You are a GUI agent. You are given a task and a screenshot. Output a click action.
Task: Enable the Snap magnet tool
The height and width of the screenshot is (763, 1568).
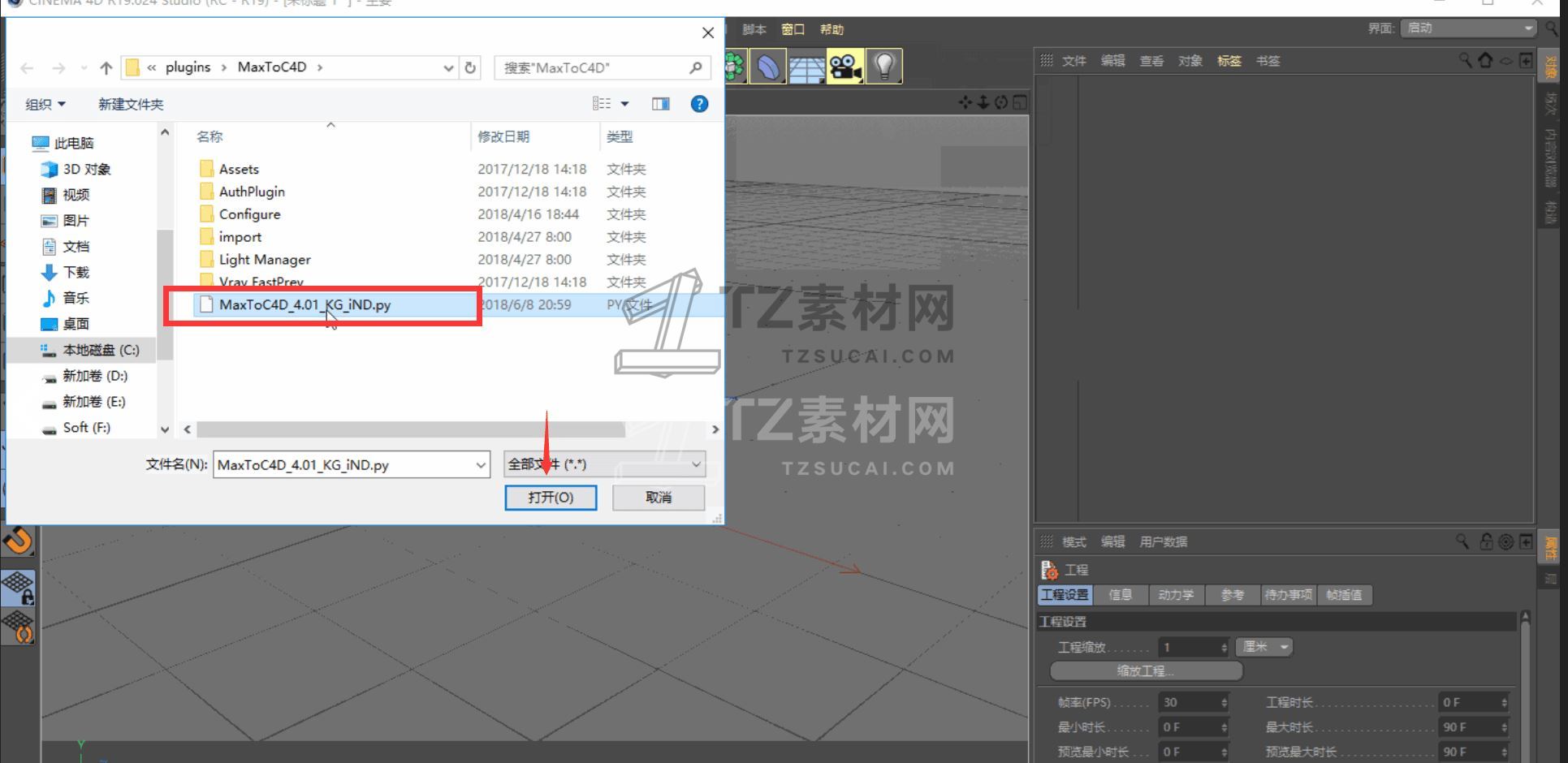(x=18, y=541)
